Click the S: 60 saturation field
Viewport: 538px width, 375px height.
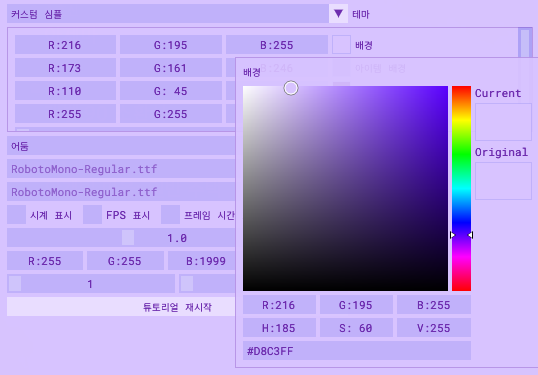point(356,328)
